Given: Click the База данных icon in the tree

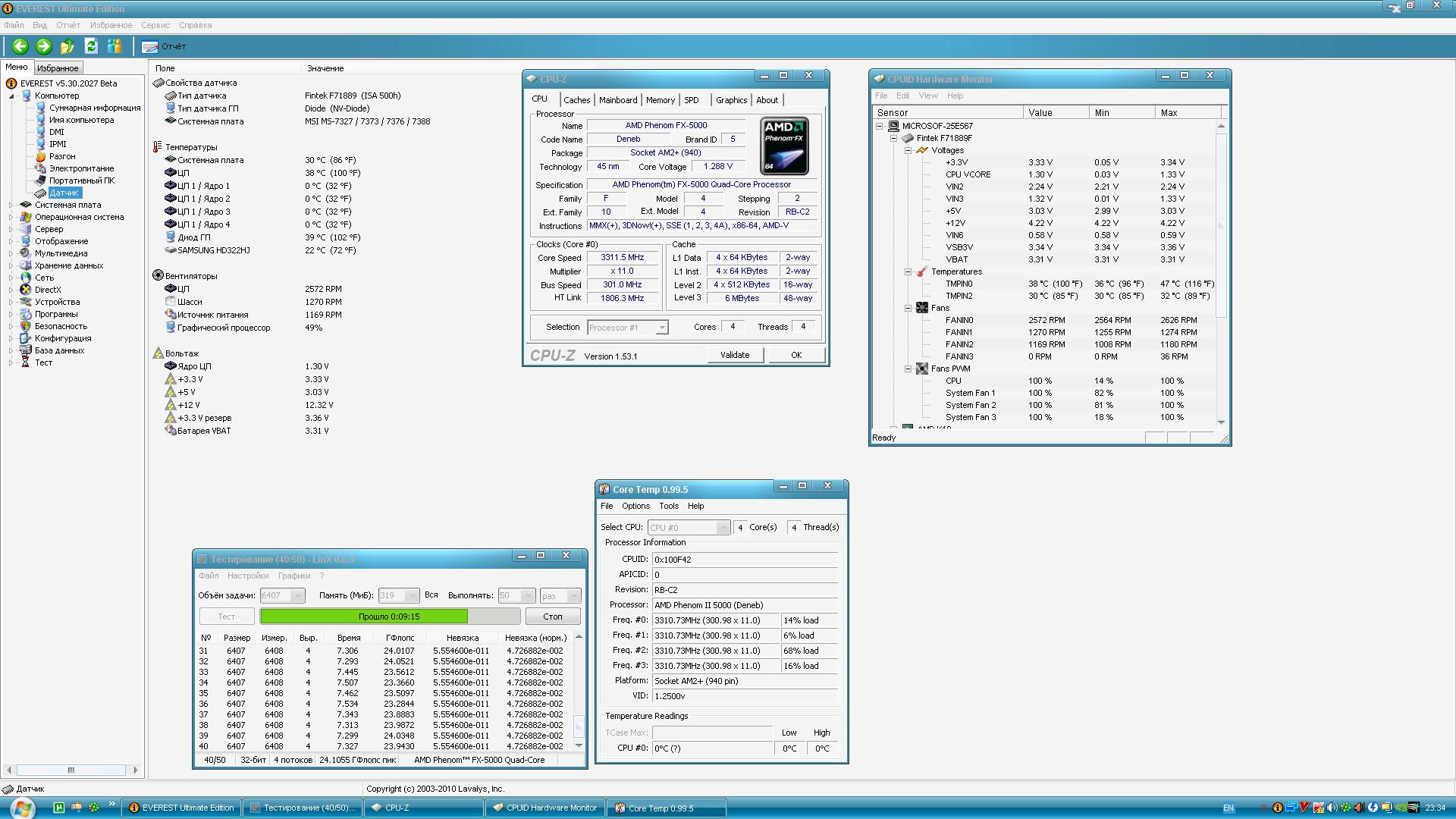Looking at the screenshot, I should [x=26, y=350].
